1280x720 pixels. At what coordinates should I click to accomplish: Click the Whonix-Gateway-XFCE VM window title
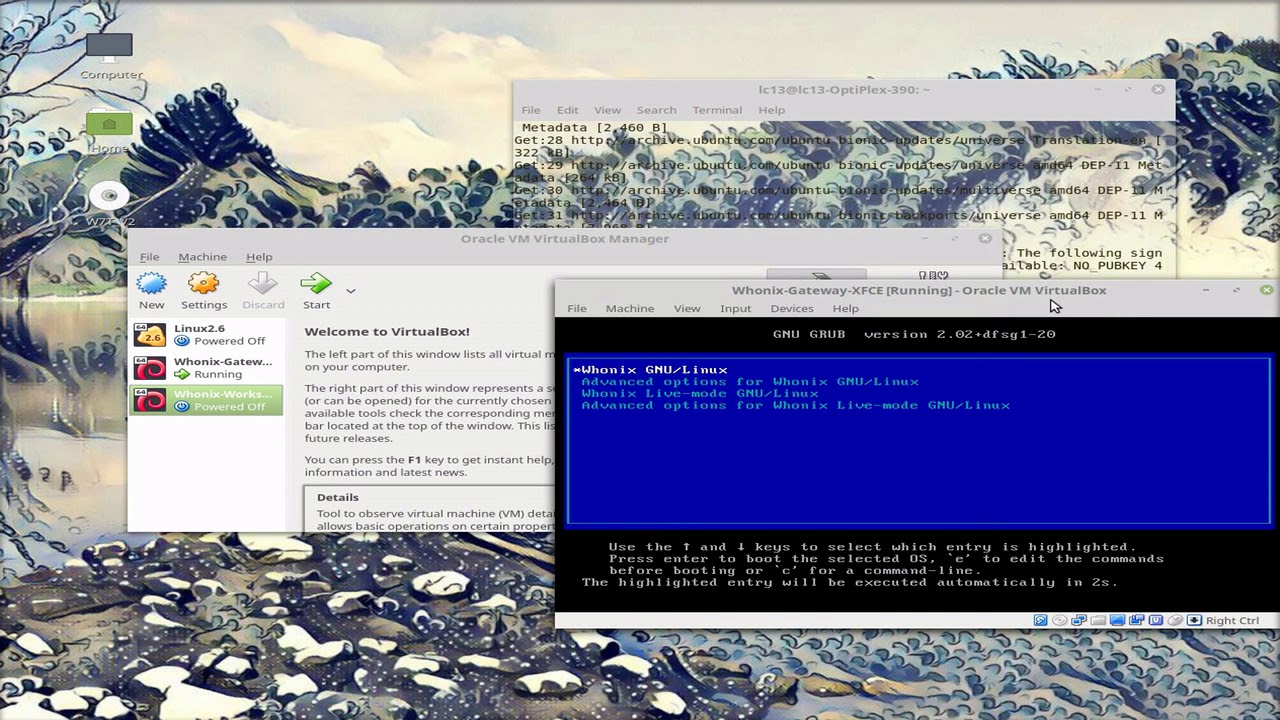(x=919, y=290)
